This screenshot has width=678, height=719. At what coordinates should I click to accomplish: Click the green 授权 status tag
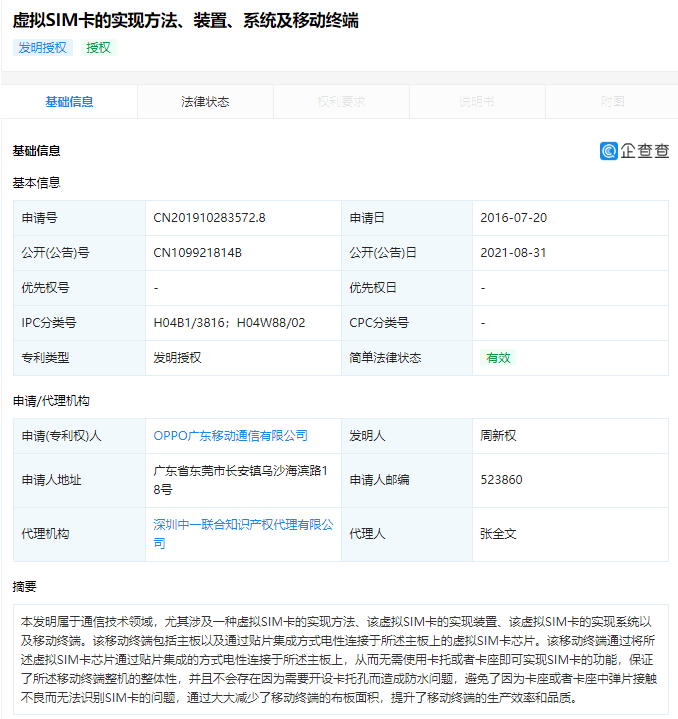(x=99, y=47)
